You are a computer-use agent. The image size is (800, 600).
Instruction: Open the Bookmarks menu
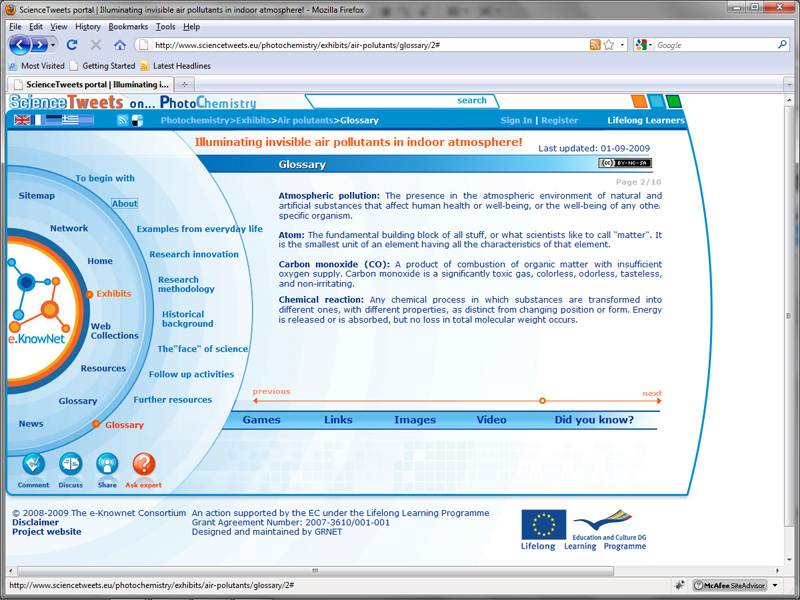click(128, 27)
